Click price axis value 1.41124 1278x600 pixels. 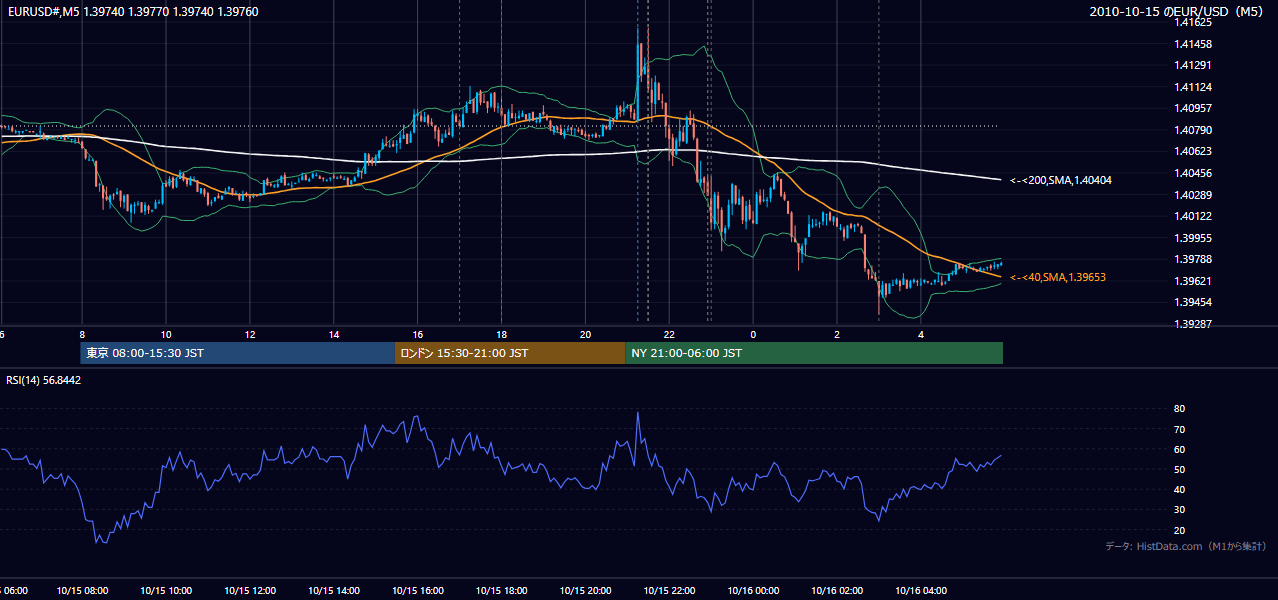1193,87
